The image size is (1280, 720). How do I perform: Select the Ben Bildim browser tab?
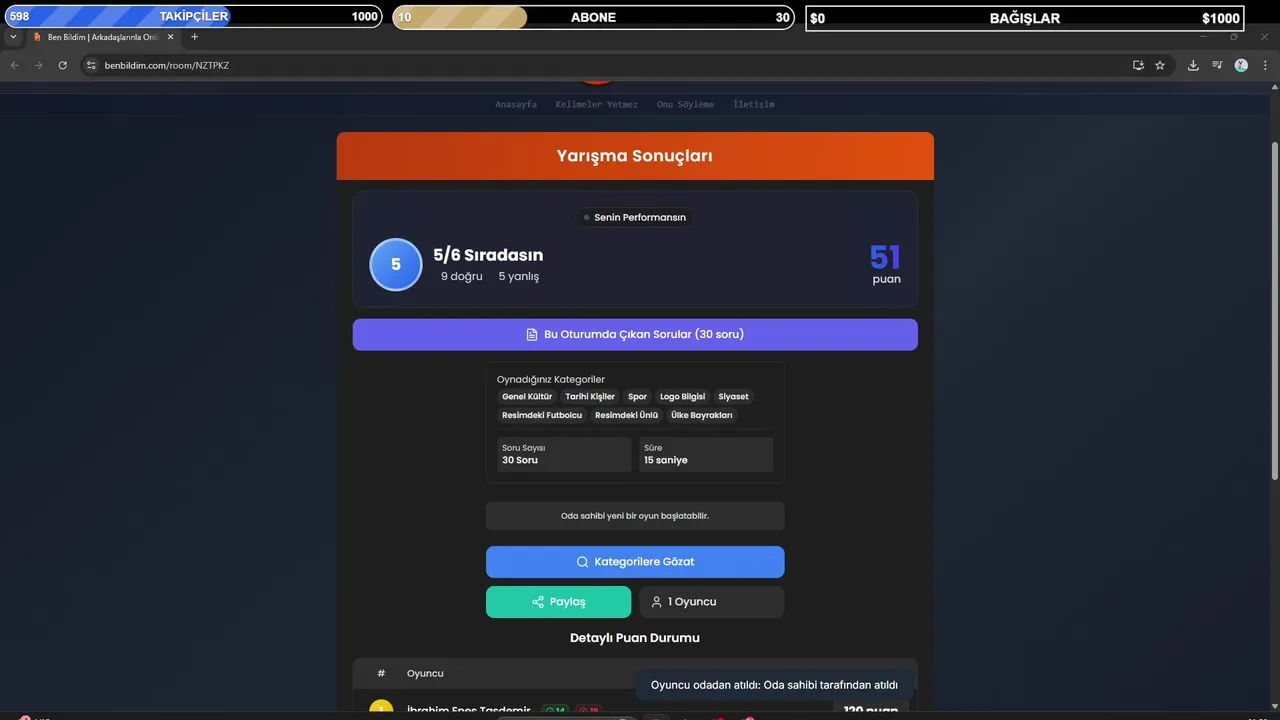[102, 37]
